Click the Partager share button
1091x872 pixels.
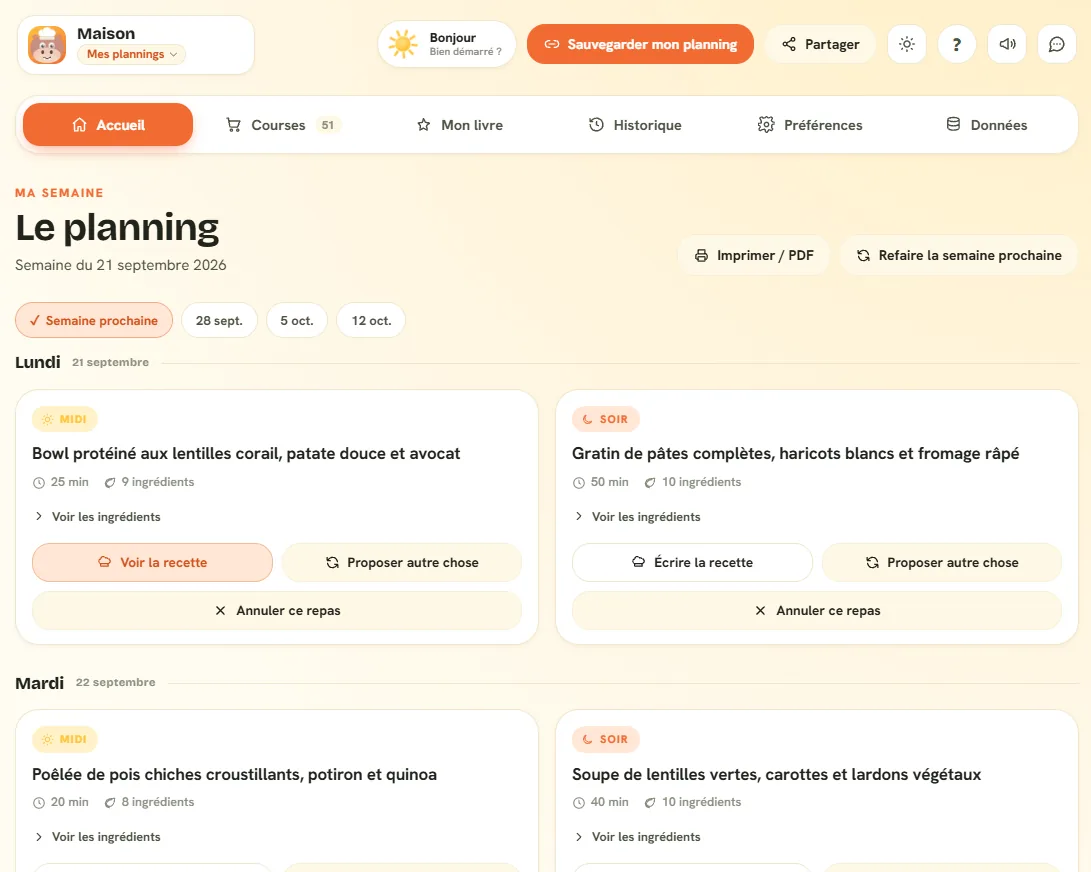tap(820, 44)
